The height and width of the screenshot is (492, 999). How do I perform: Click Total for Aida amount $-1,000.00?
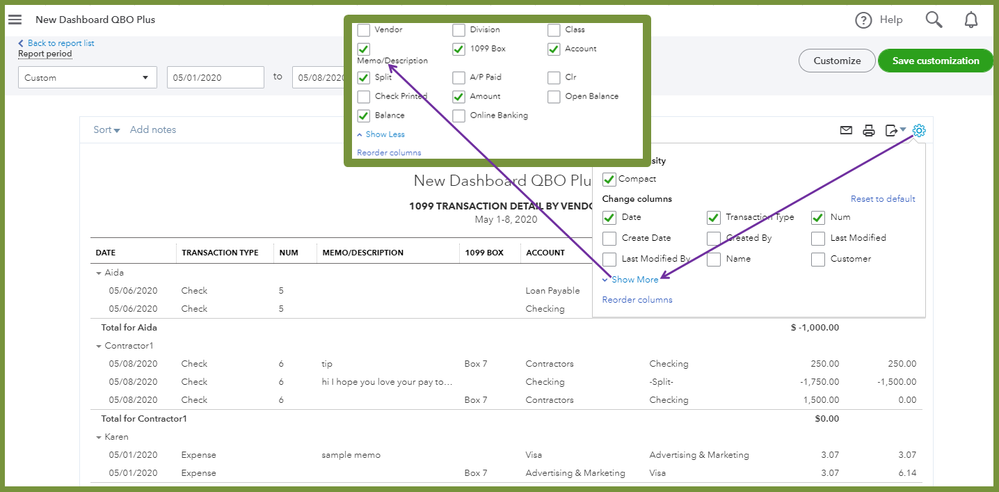click(x=814, y=328)
